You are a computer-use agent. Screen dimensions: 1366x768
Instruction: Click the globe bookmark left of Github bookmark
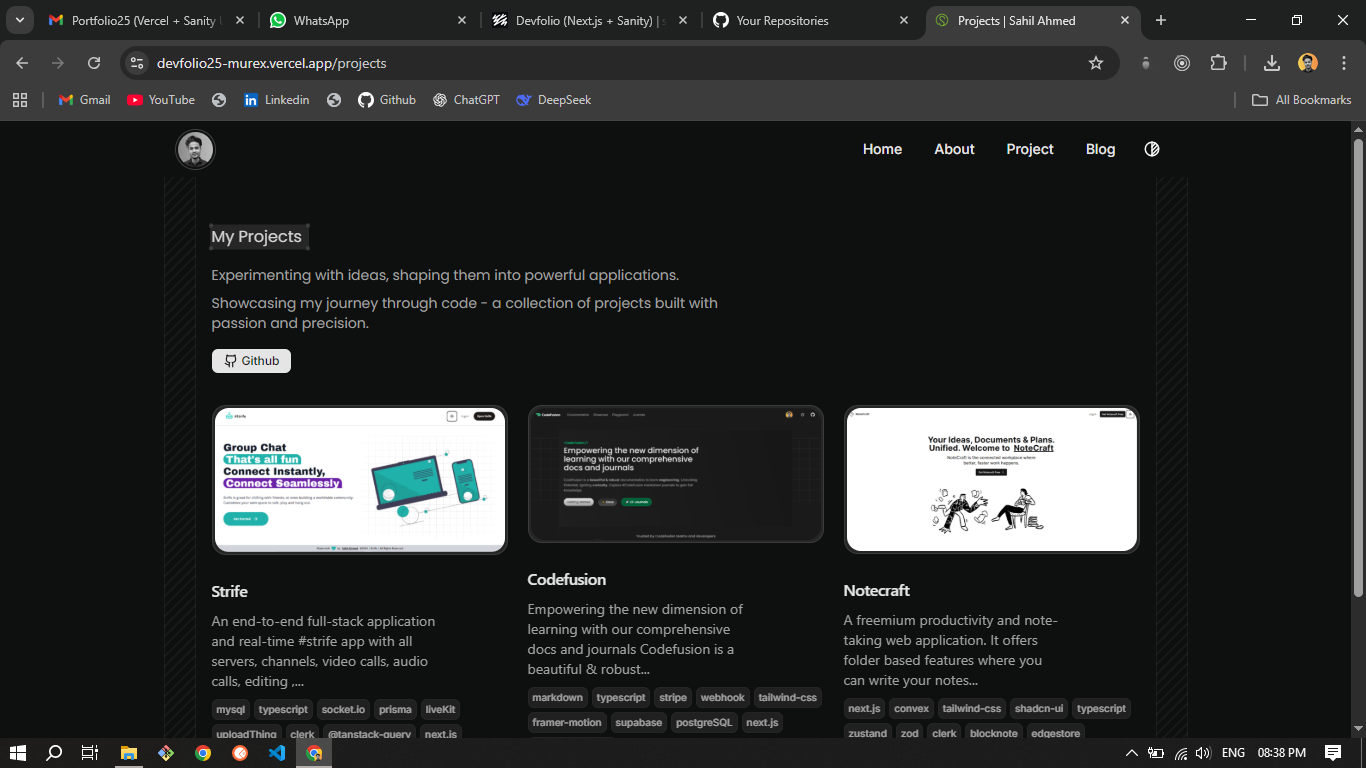pyautogui.click(x=334, y=100)
